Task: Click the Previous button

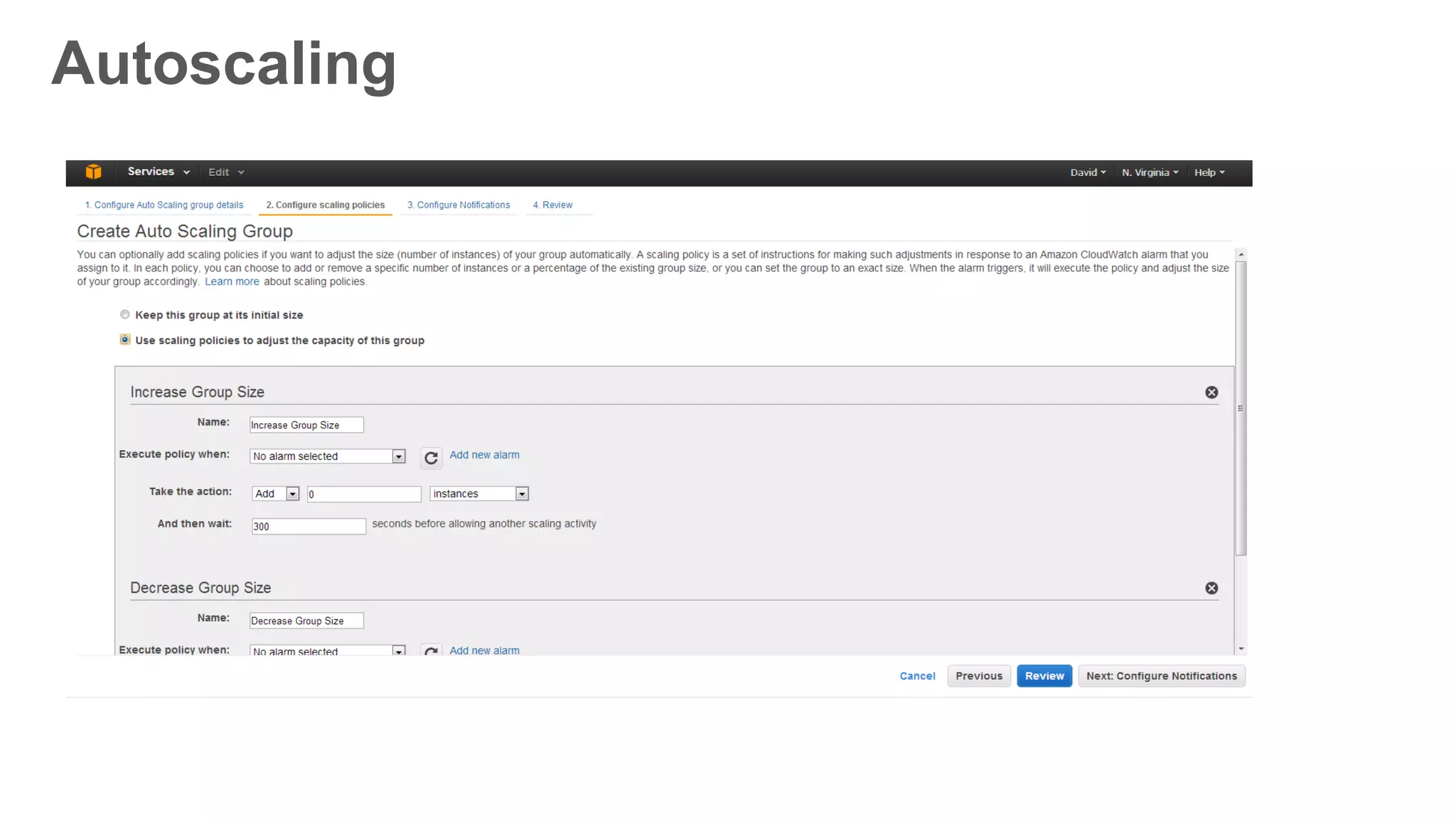Action: pos(979,676)
